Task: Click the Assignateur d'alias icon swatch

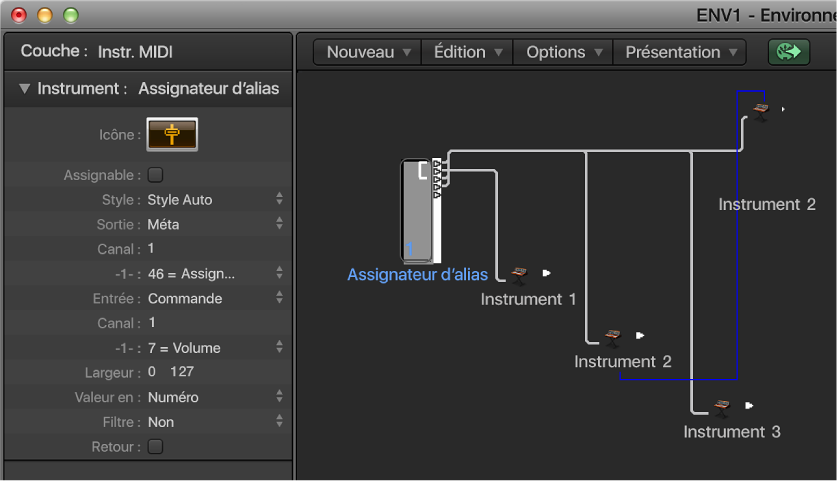Action: coord(172,134)
